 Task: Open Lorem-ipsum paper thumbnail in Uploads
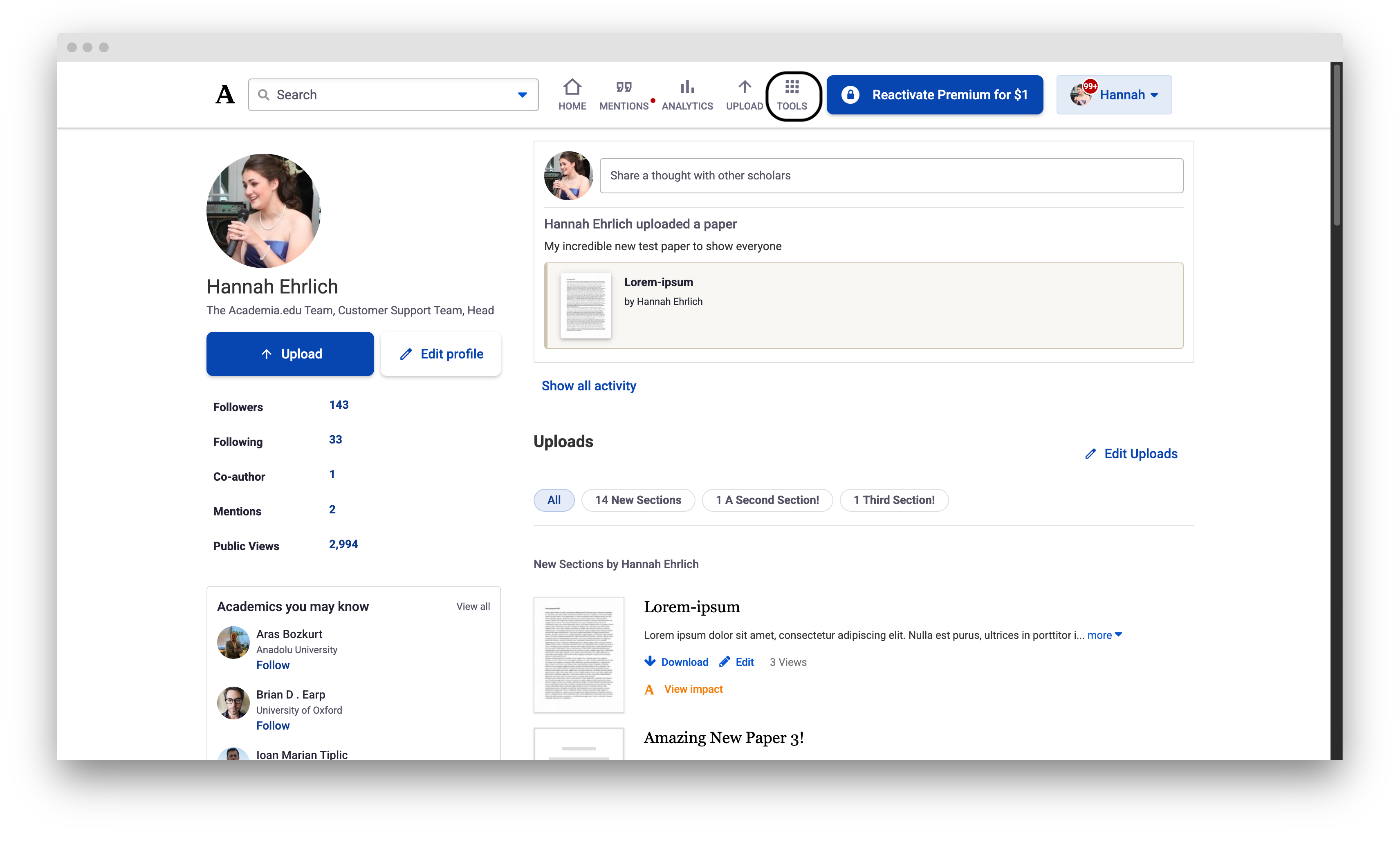(x=578, y=654)
